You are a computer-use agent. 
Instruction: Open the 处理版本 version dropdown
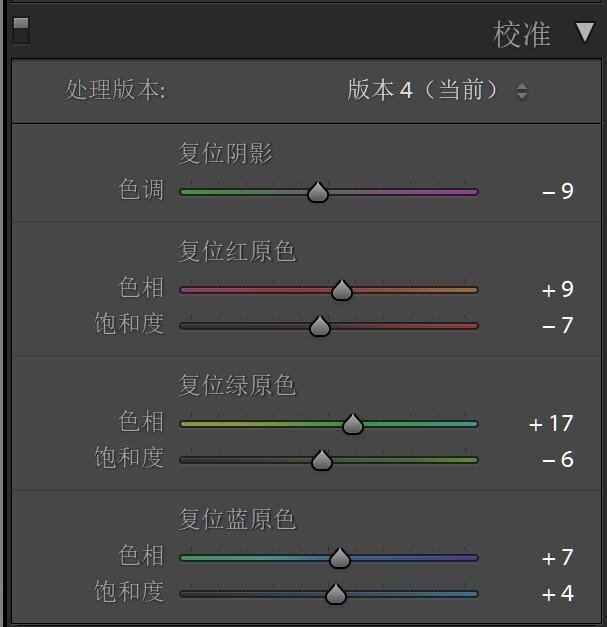coord(437,90)
